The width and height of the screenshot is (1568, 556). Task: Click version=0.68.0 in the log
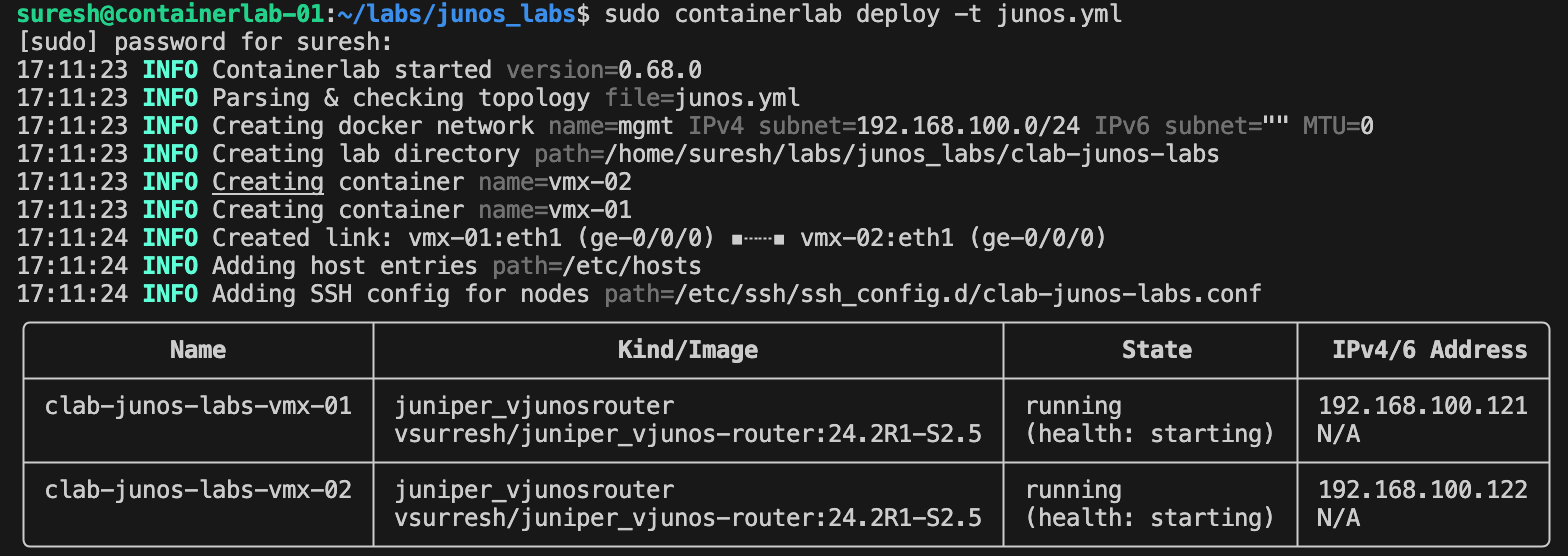(x=604, y=70)
